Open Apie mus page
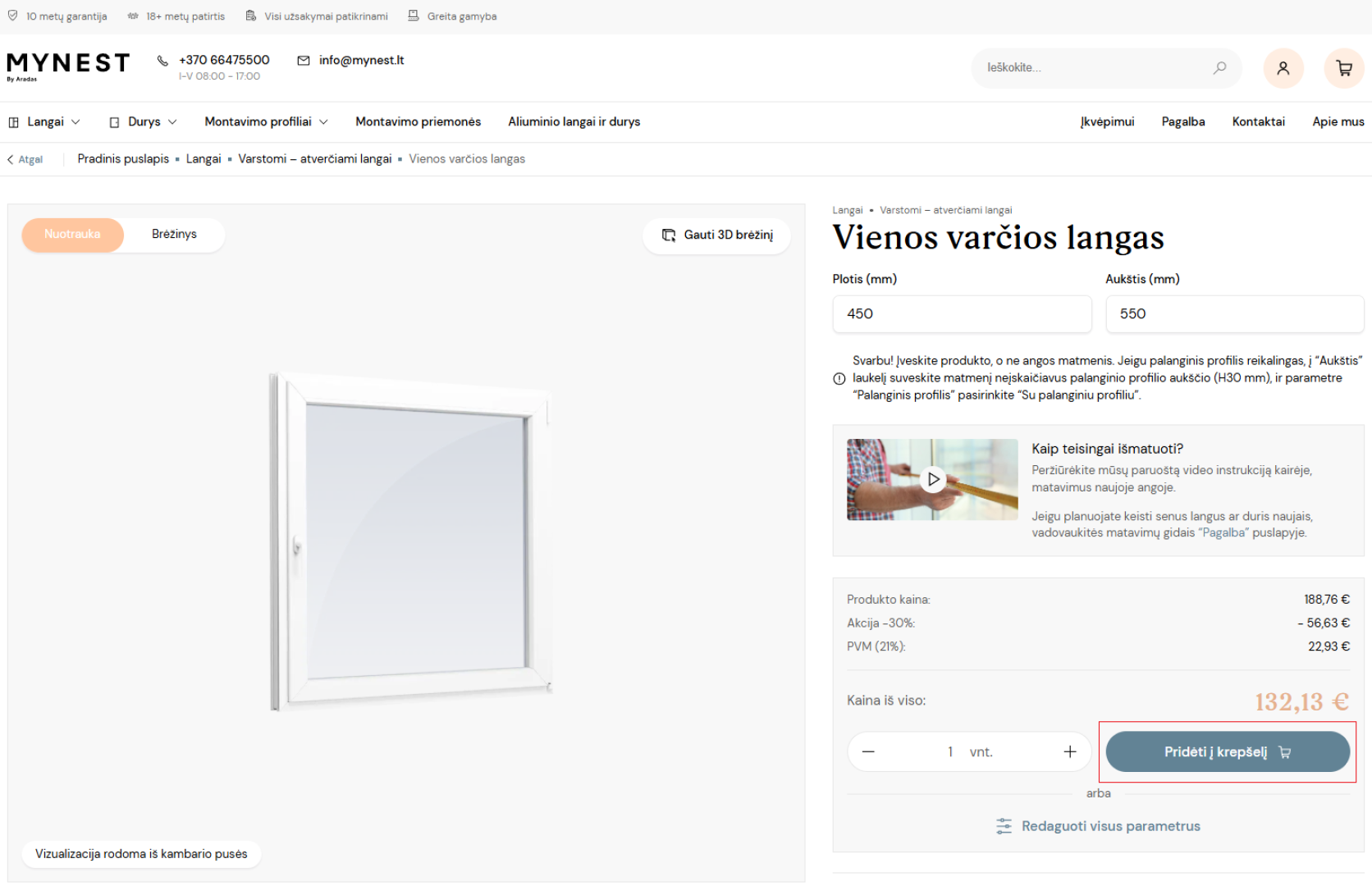The height and width of the screenshot is (886, 1372). coord(1338,121)
